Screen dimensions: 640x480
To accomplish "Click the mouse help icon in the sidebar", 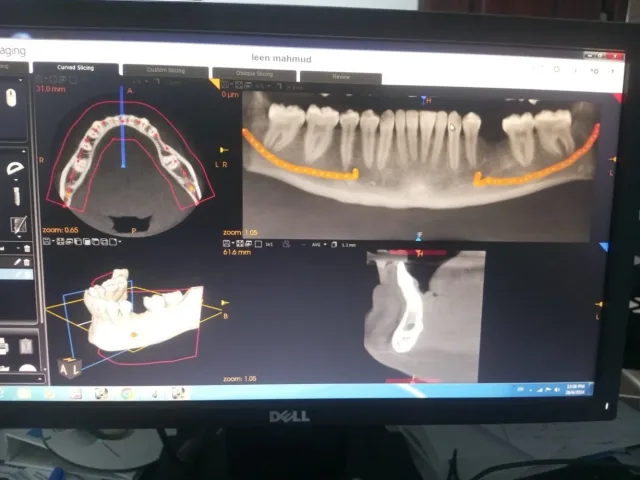I will click(x=11, y=98).
